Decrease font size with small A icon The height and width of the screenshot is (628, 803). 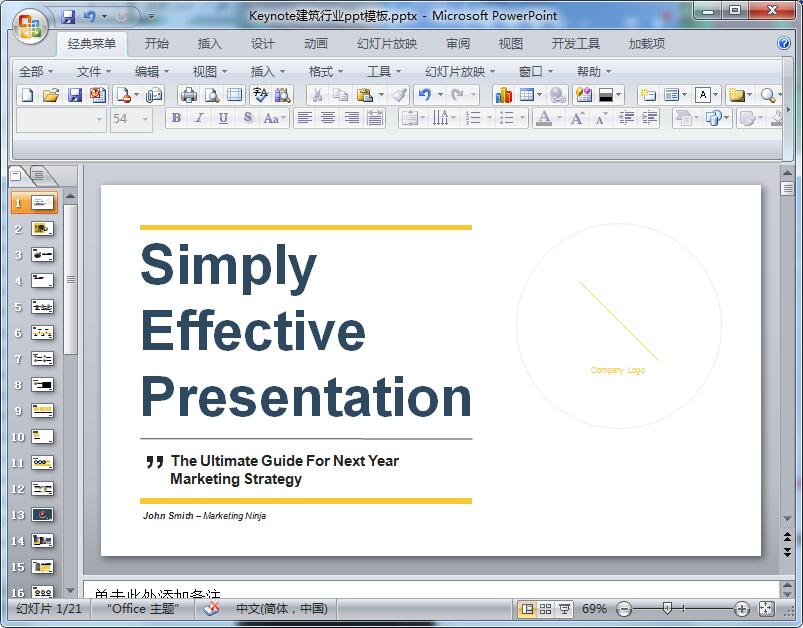[601, 119]
